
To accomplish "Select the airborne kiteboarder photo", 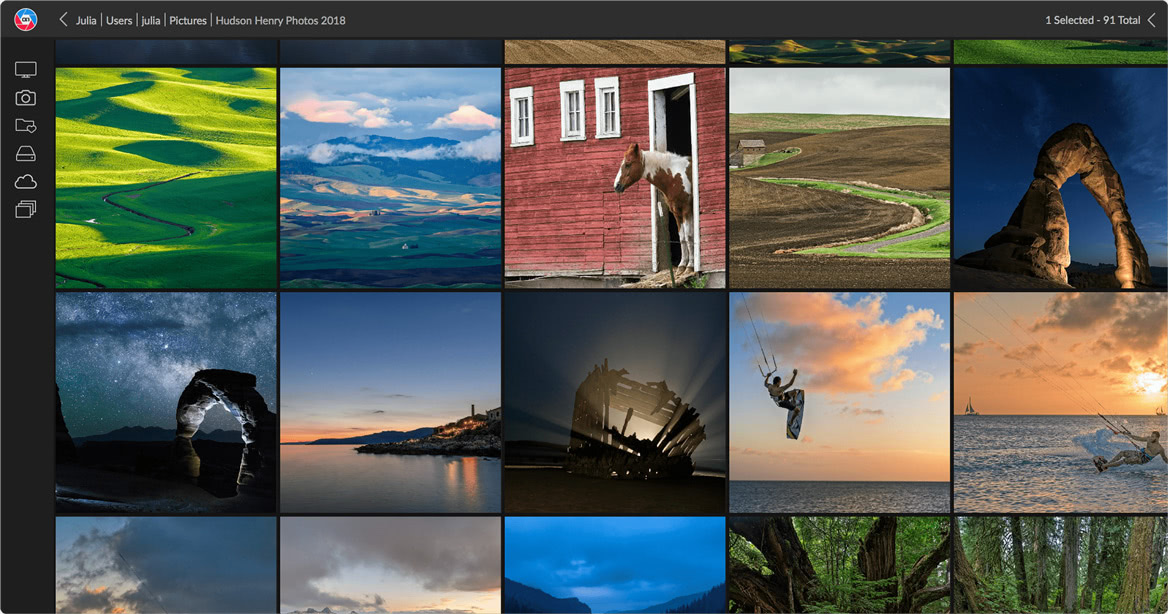I will 840,402.
